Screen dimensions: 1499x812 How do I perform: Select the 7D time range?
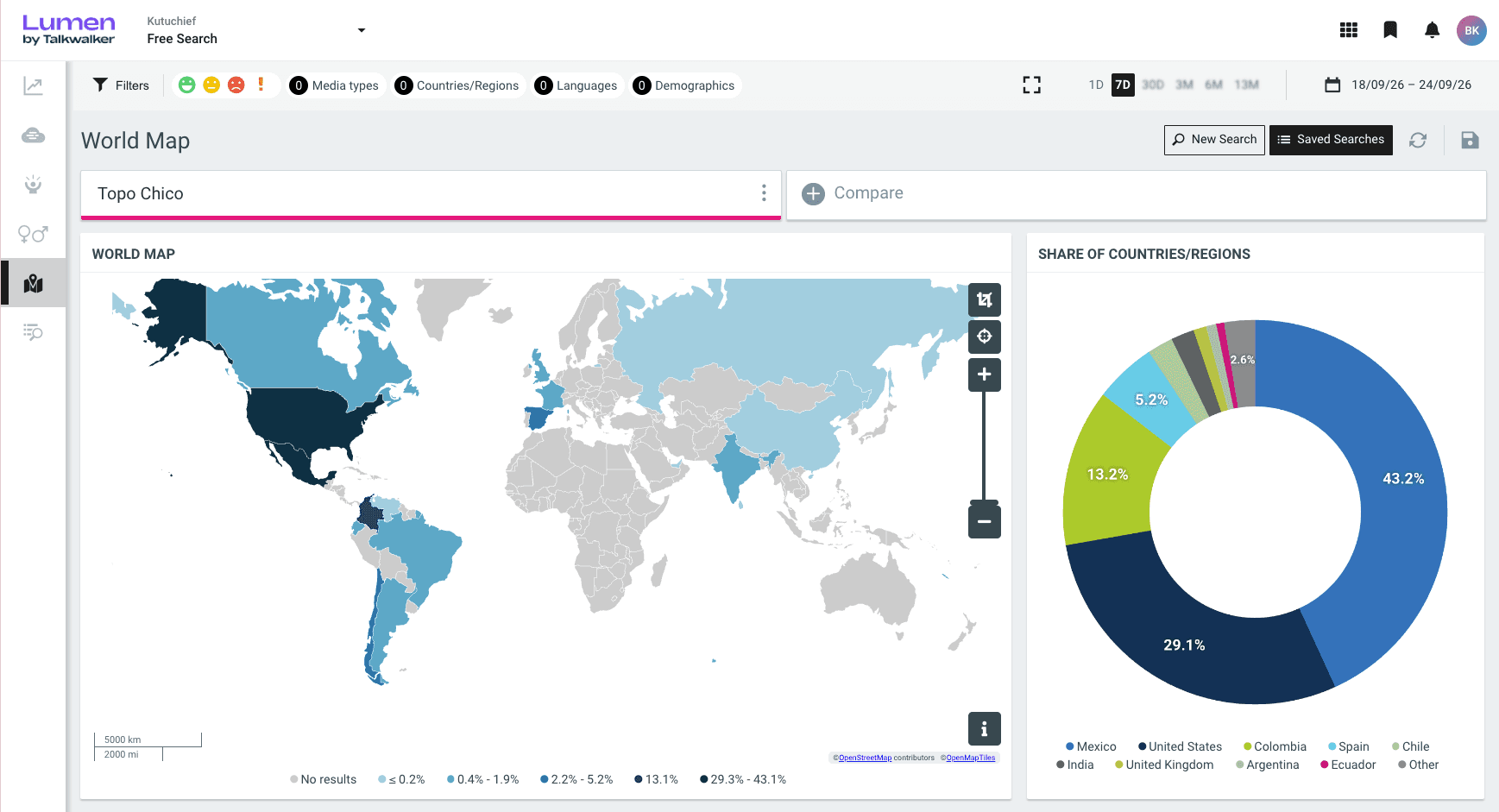pyautogui.click(x=1123, y=85)
